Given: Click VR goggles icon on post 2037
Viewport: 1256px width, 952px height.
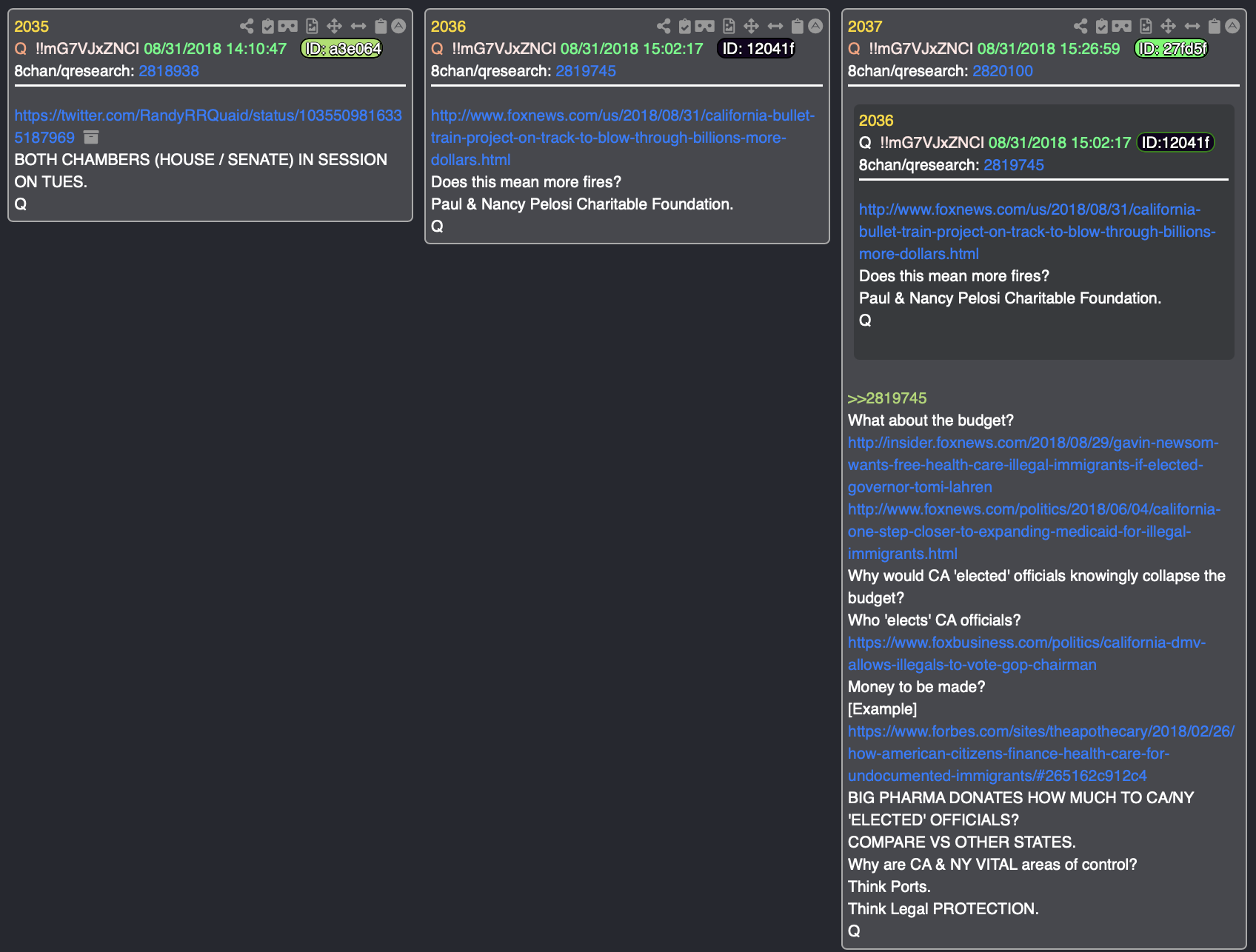Looking at the screenshot, I should (x=1122, y=27).
